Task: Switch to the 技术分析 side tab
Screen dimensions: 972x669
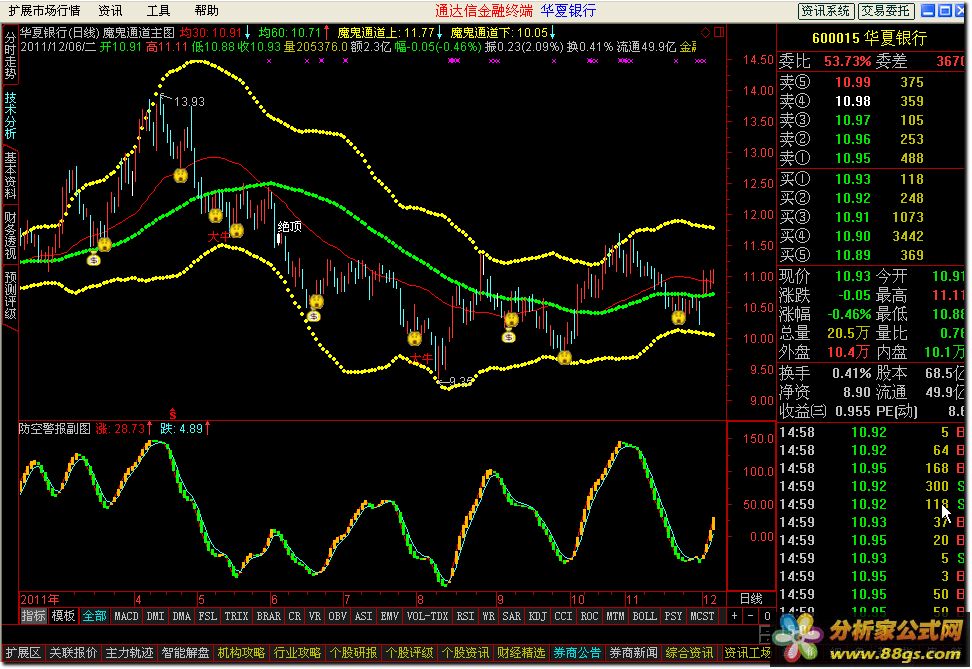Action: pos(10,115)
